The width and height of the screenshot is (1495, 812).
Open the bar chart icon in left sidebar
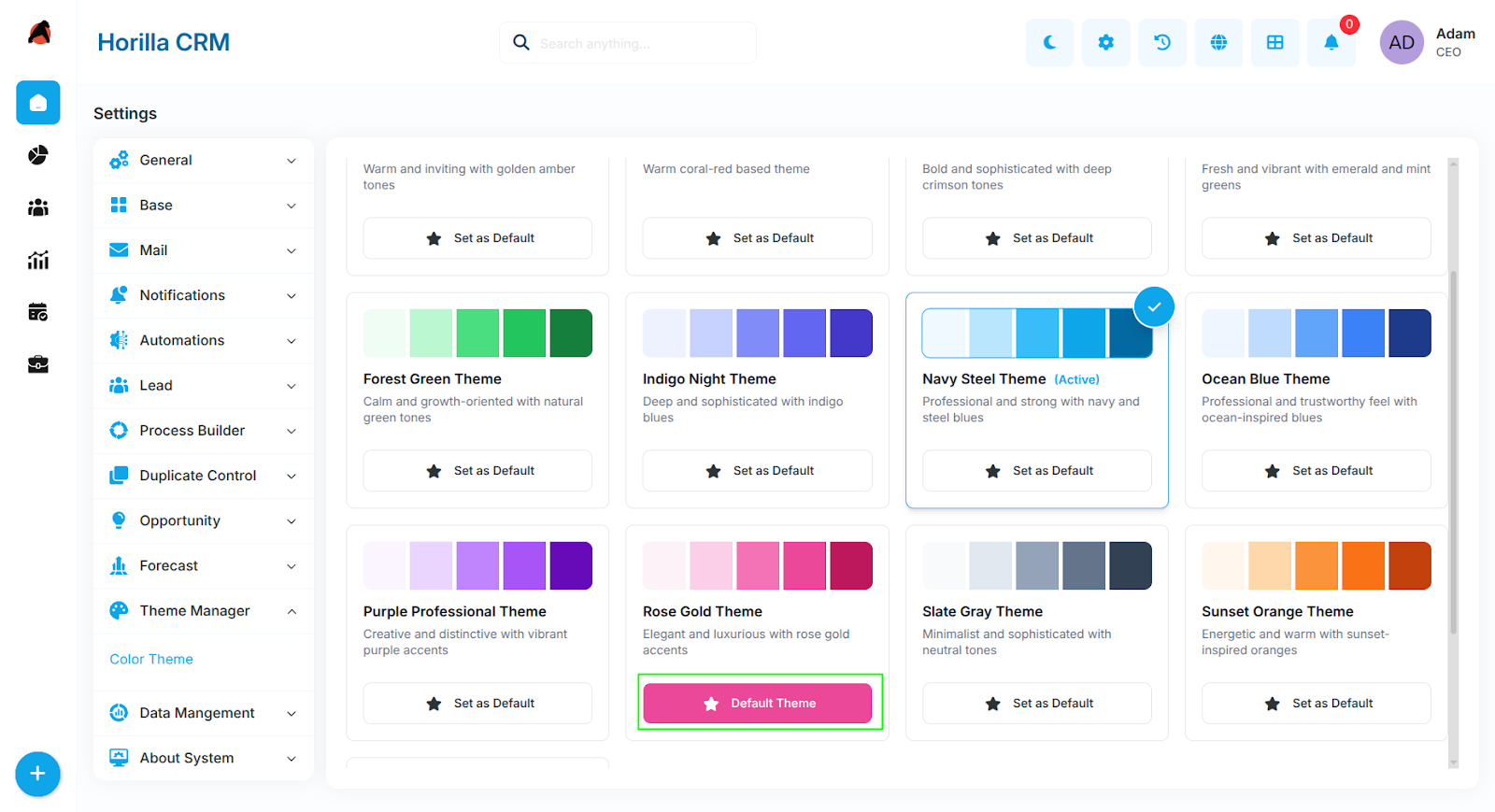coord(38,260)
